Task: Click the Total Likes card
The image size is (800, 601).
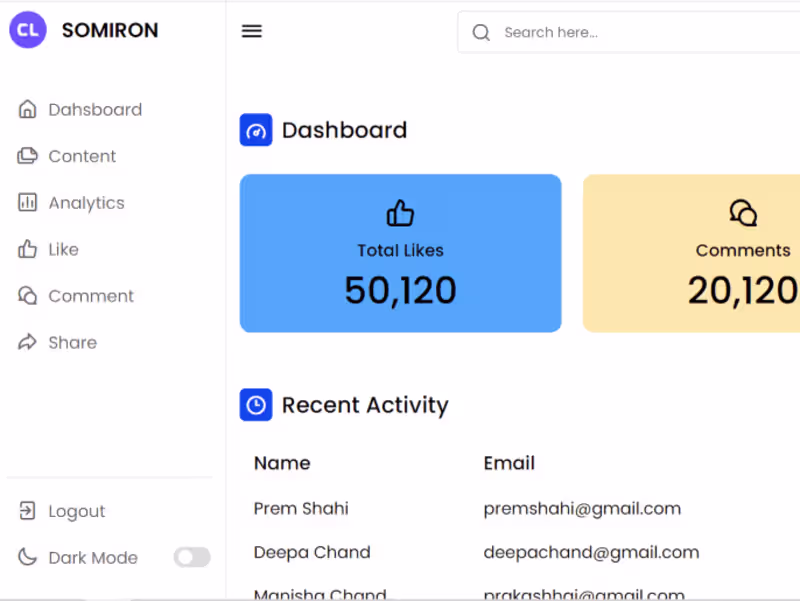Action: click(x=401, y=254)
